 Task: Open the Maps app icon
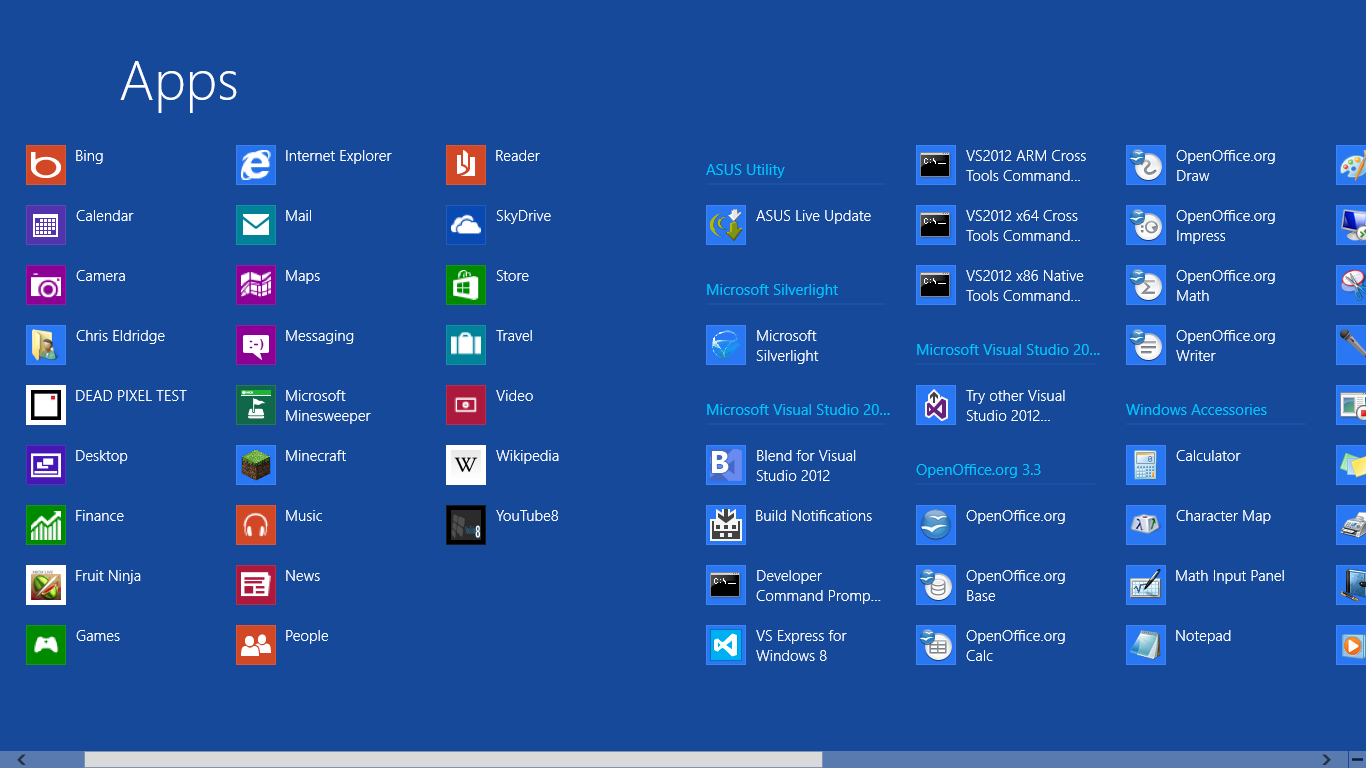pos(256,285)
